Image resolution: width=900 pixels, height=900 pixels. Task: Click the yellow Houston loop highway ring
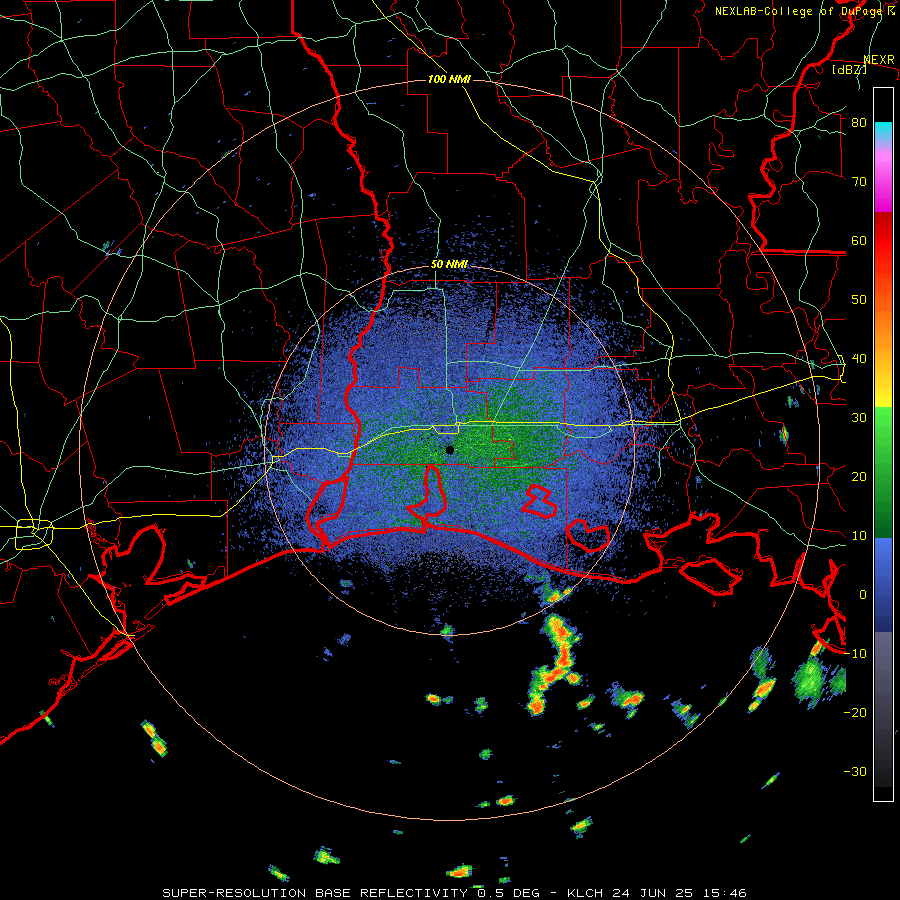pyautogui.click(x=34, y=534)
